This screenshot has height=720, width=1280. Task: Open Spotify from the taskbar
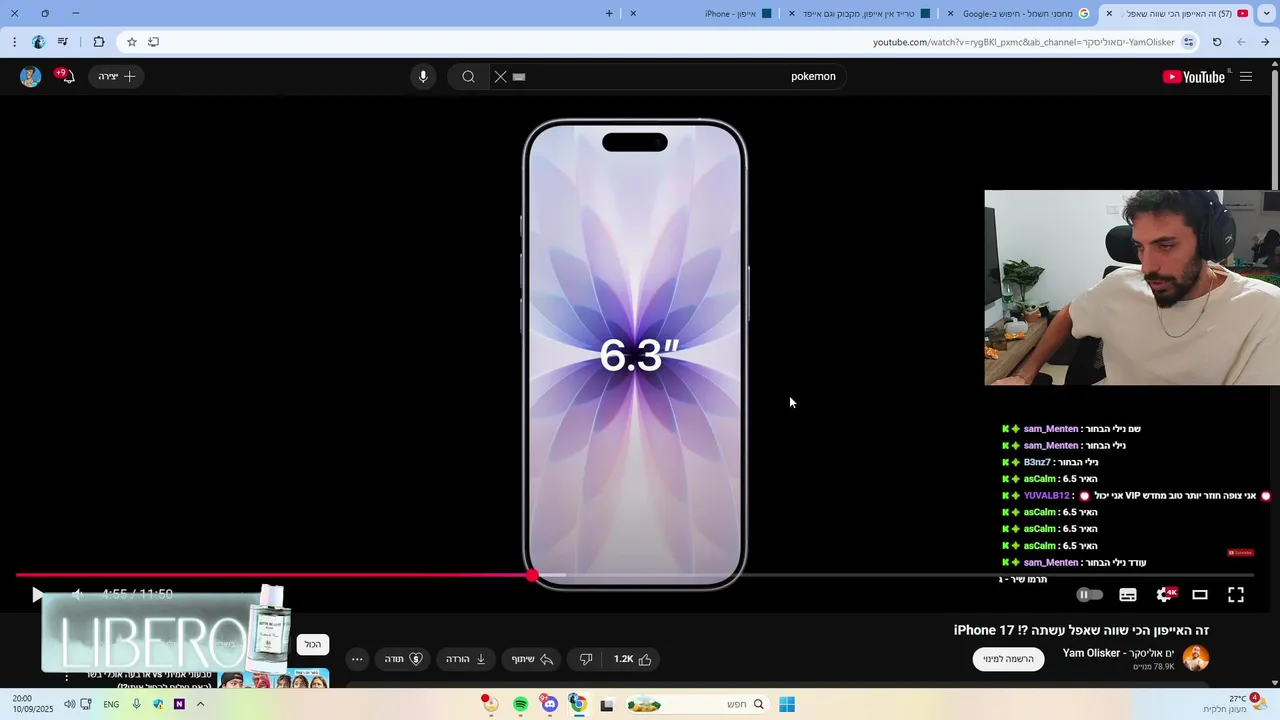[x=520, y=705]
